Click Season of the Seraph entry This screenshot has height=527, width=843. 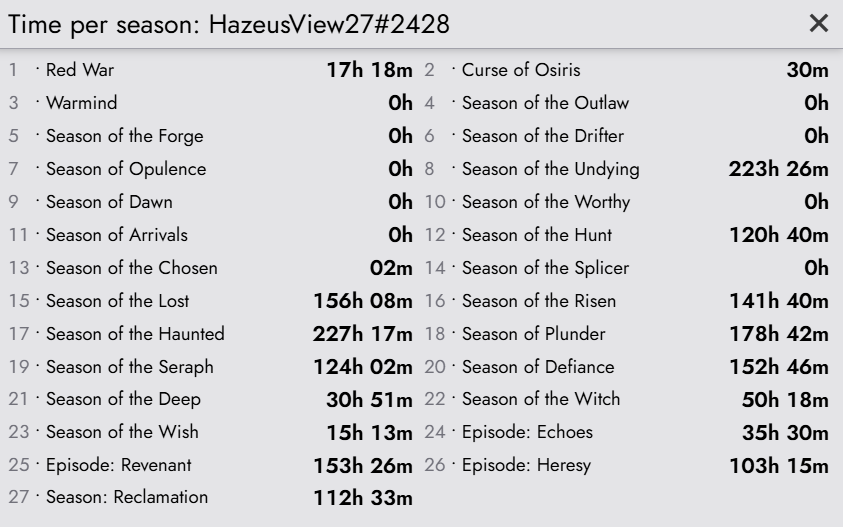pyautogui.click(x=210, y=367)
